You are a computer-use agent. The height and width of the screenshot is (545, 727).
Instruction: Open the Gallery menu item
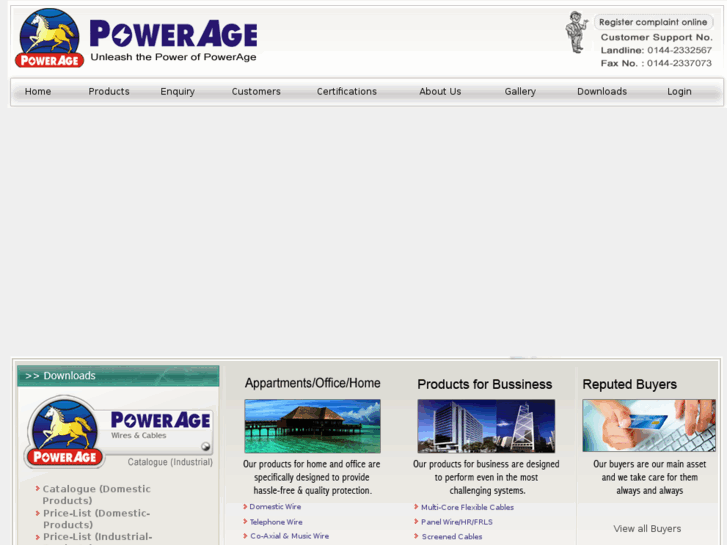pyautogui.click(x=520, y=91)
